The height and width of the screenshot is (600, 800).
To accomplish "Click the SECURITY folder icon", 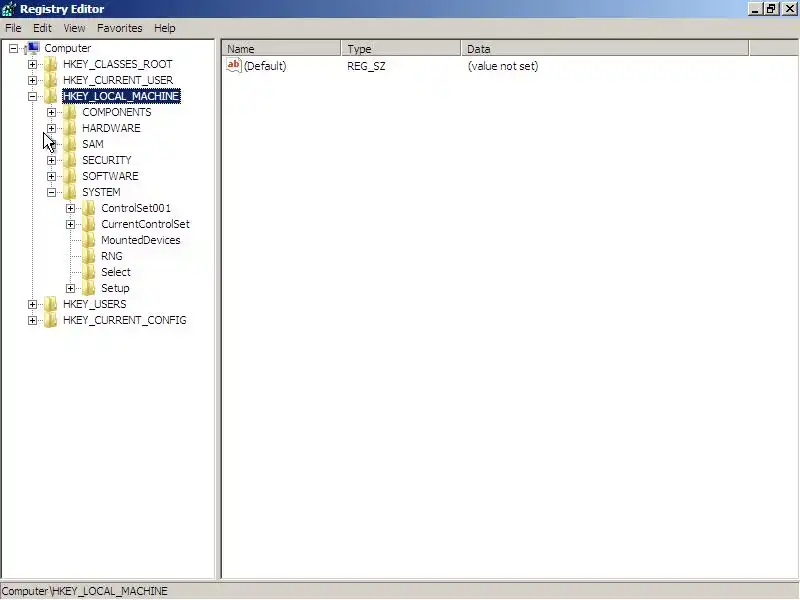I will click(69, 160).
